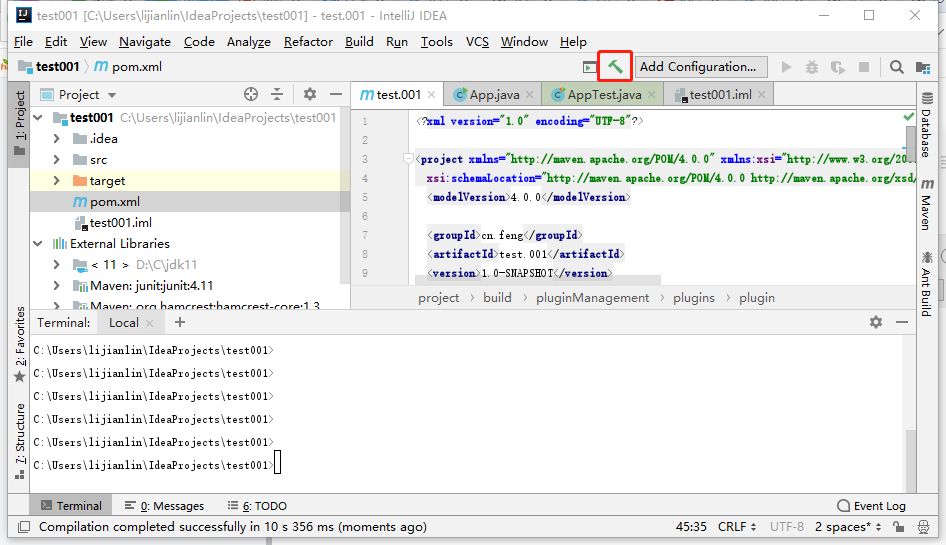This screenshot has width=946, height=545.
Task: Select pom.xml in the project tree
Action: tap(189, 202)
